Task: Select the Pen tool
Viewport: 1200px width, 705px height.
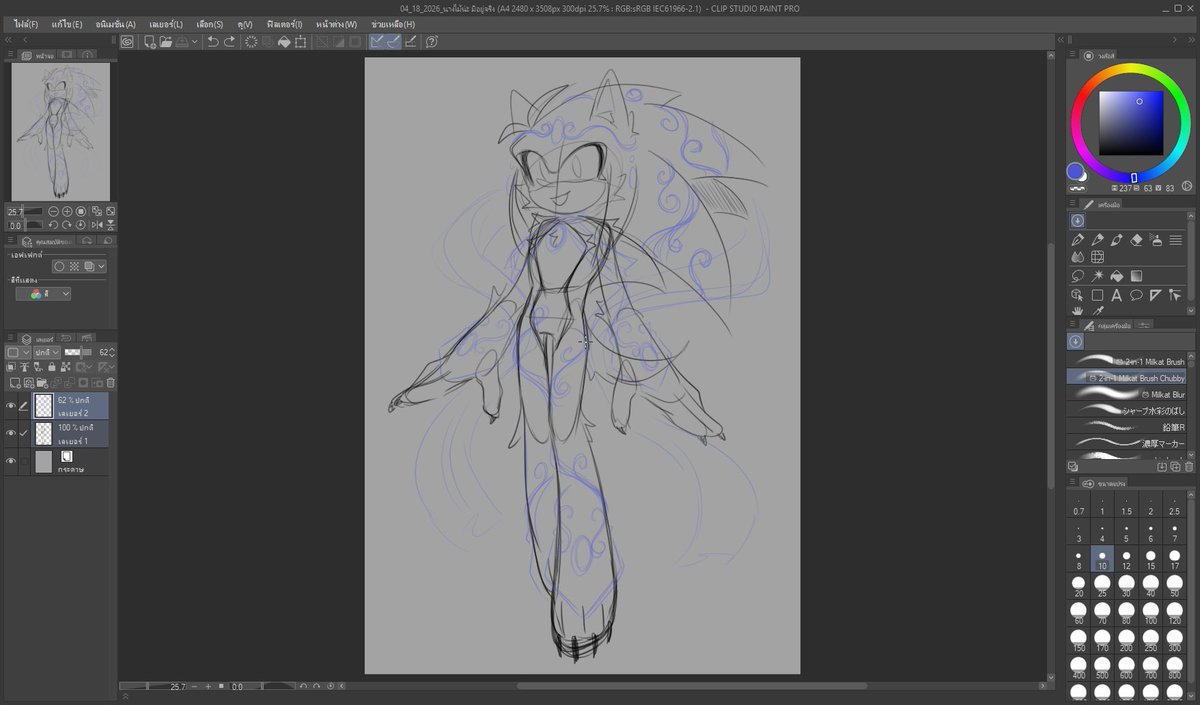Action: 1078,240
